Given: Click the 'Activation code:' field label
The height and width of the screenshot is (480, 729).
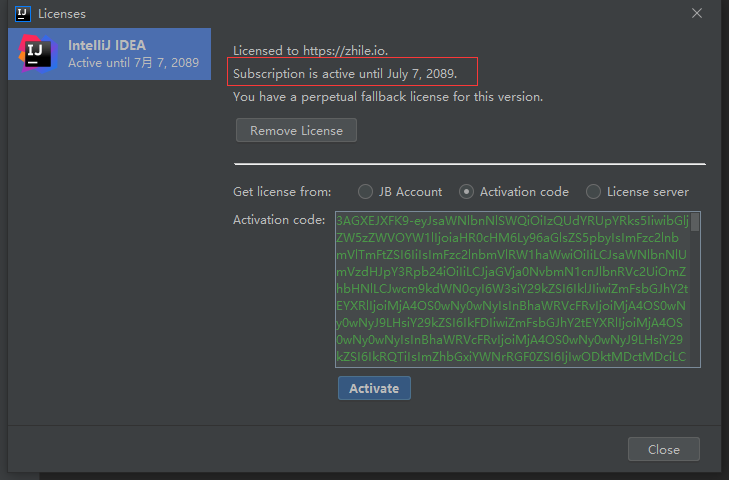Looking at the screenshot, I should point(279,219).
